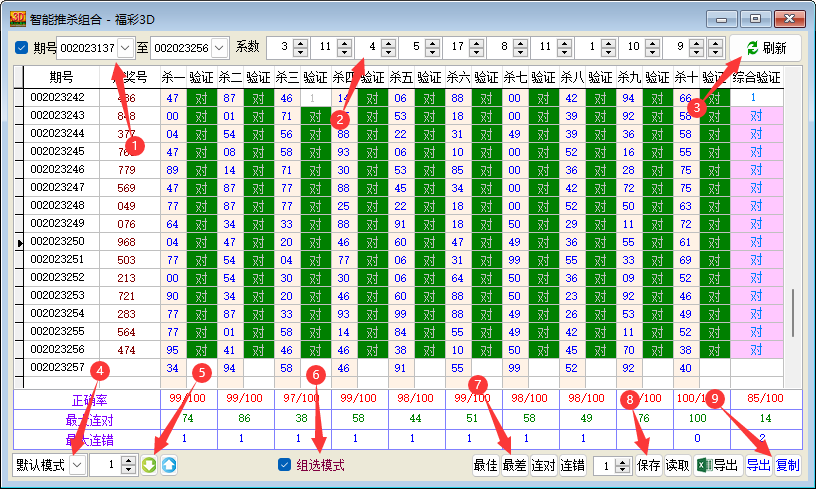816x489 pixels.
Task: Export to Excel using green icon button
Action: (x=716, y=465)
